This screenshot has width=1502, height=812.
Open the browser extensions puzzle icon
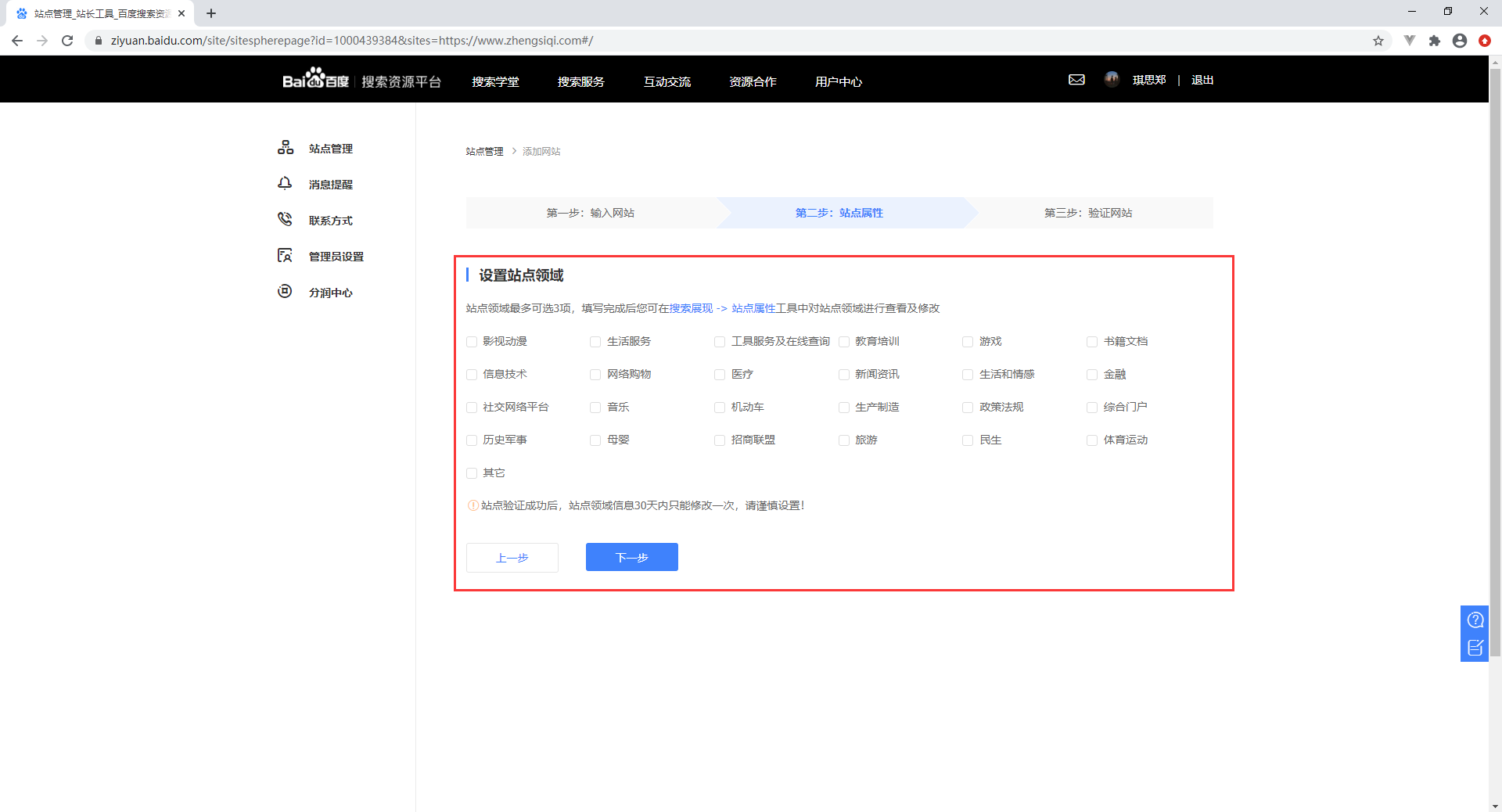coord(1435,41)
